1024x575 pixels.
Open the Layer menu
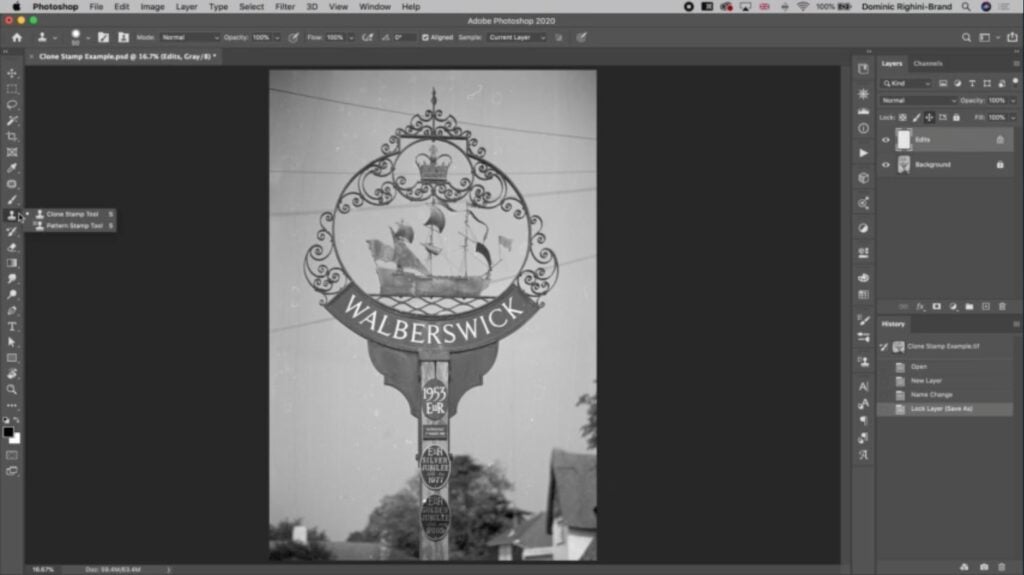186,7
